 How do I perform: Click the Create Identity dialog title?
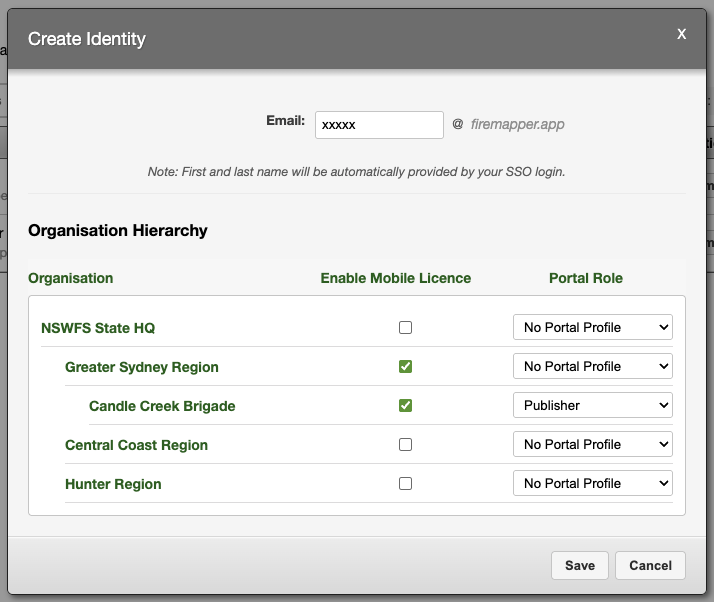[x=87, y=39]
